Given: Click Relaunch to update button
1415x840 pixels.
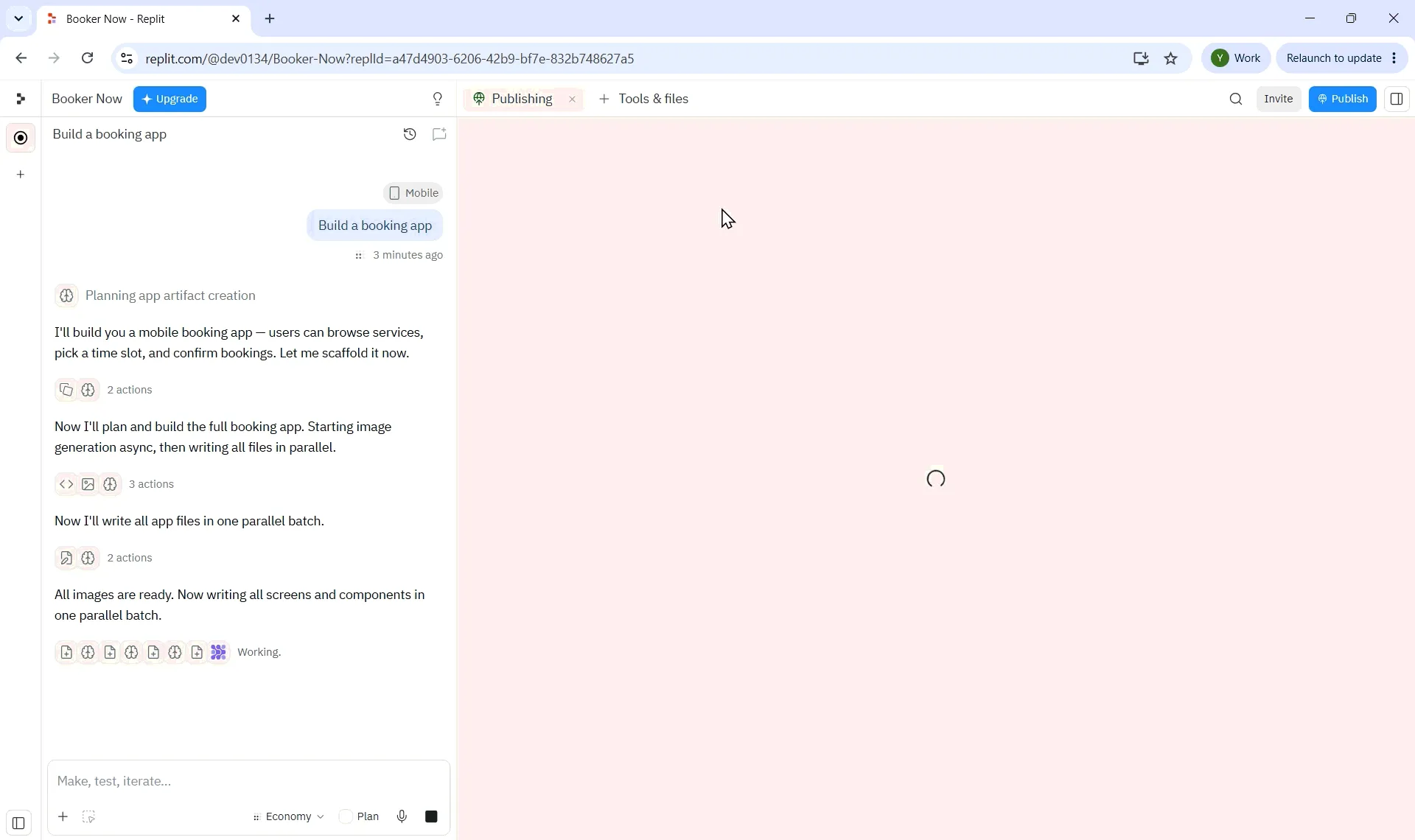Looking at the screenshot, I should pos(1334,58).
